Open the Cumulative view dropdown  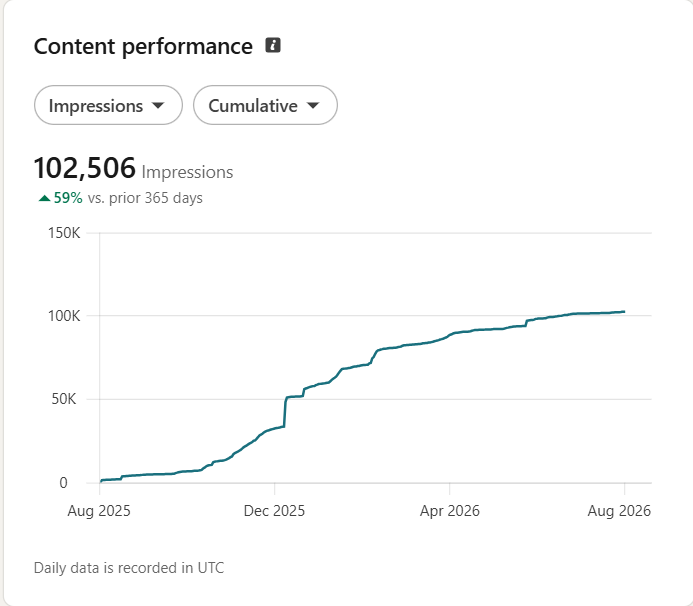pos(265,105)
